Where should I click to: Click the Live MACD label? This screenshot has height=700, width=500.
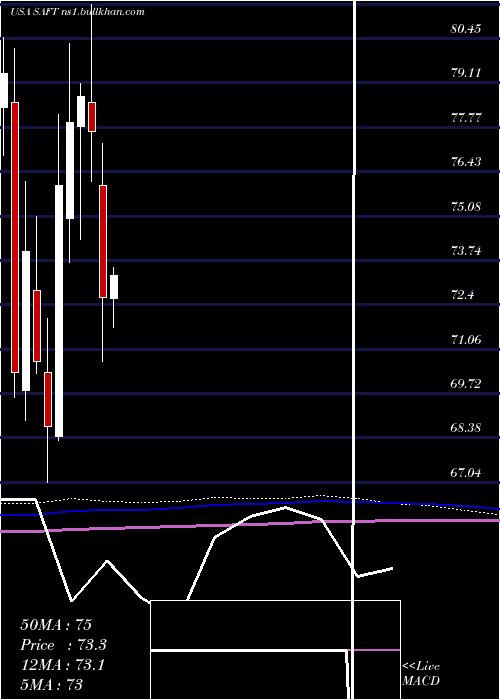(421, 674)
